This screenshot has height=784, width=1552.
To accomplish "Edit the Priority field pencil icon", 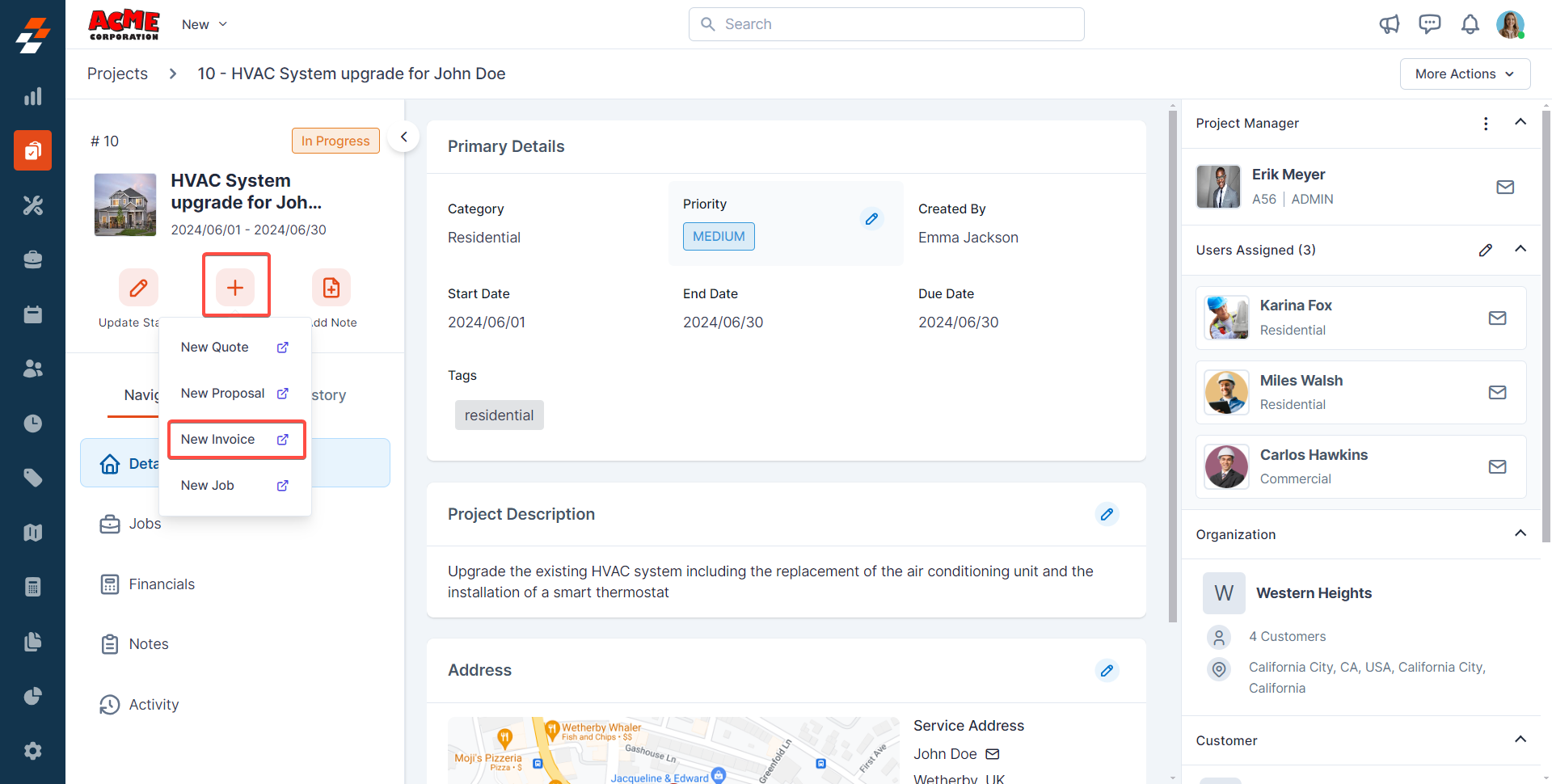I will [871, 218].
